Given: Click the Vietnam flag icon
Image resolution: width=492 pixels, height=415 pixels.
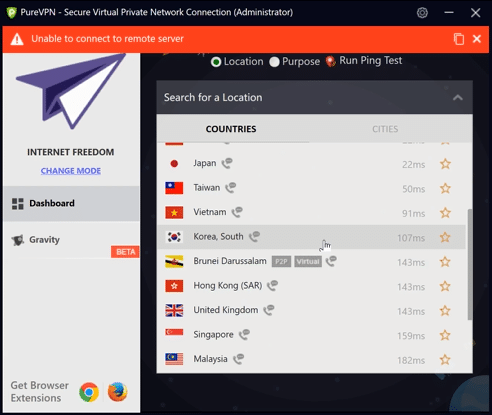Looking at the screenshot, I should pos(174,213).
